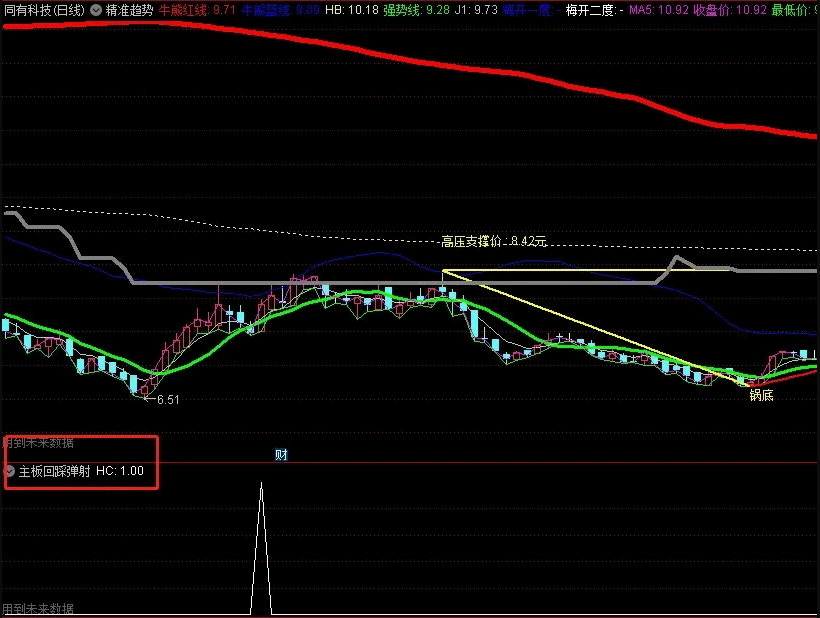Click the white signal spike in sub-chart

point(261,548)
